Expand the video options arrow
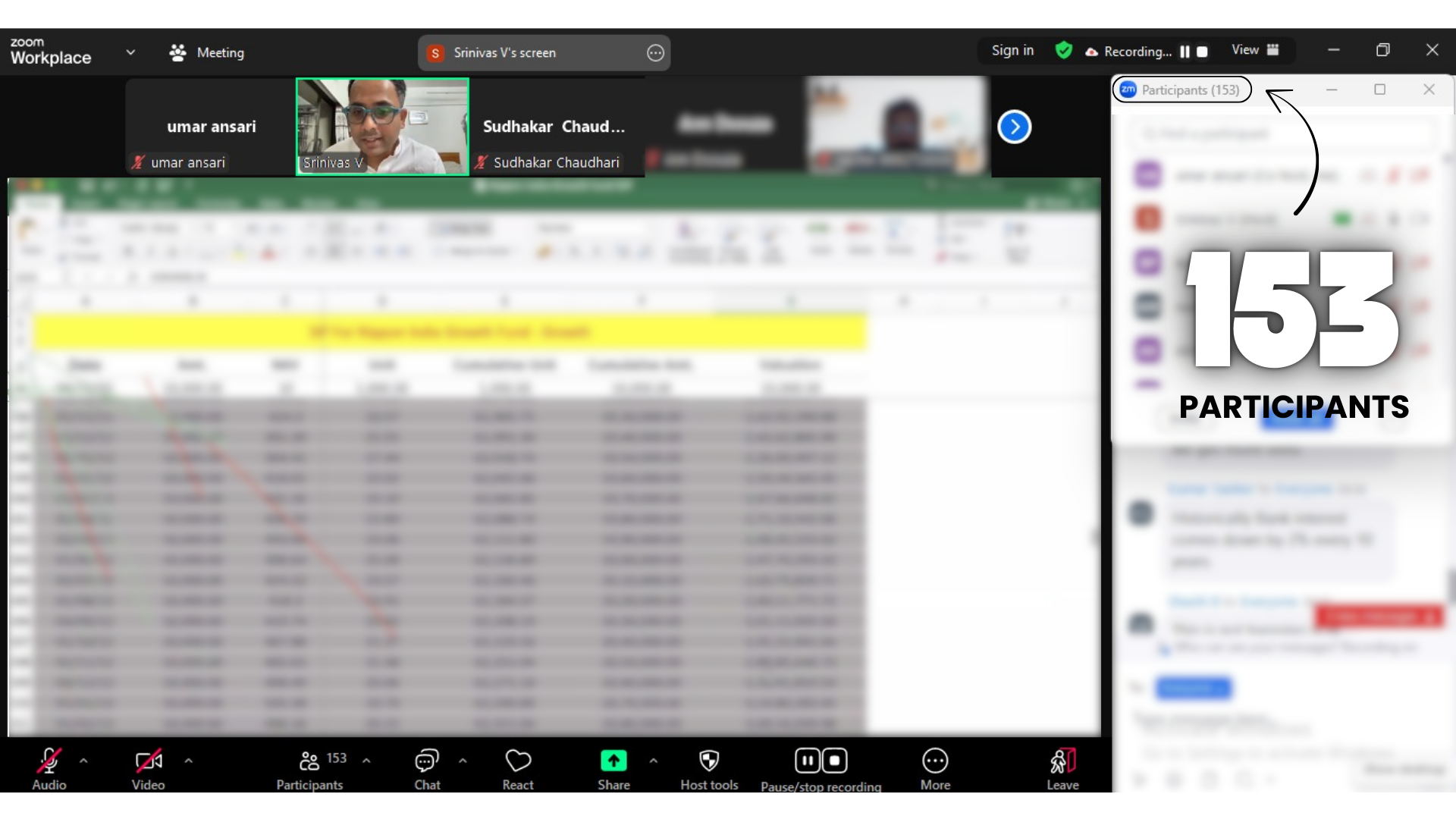Viewport: 1456px width, 819px height. (188, 761)
